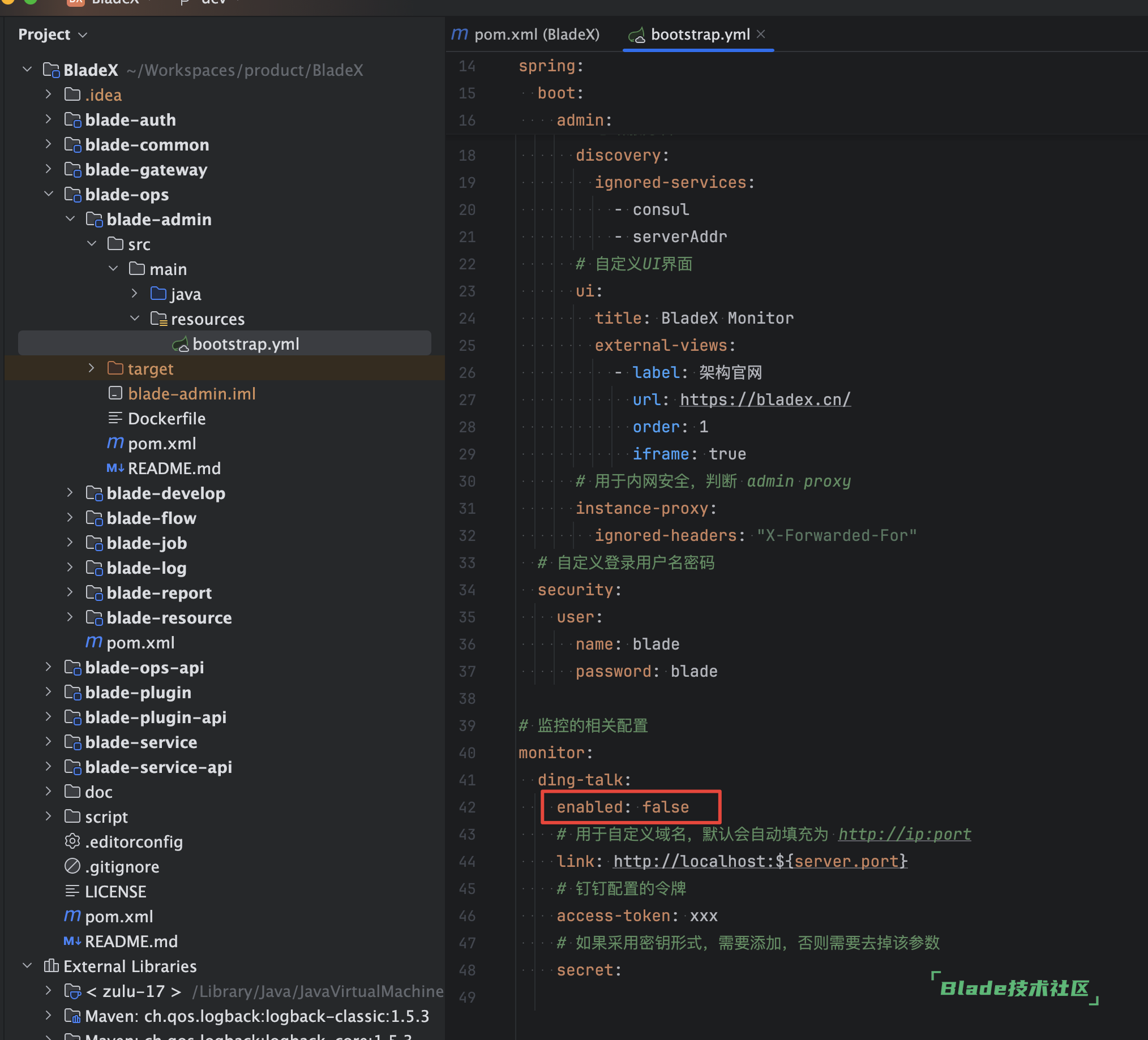Screen dimensions: 1148x1040
Task: Click line number 42 in gutter
Action: [467, 807]
